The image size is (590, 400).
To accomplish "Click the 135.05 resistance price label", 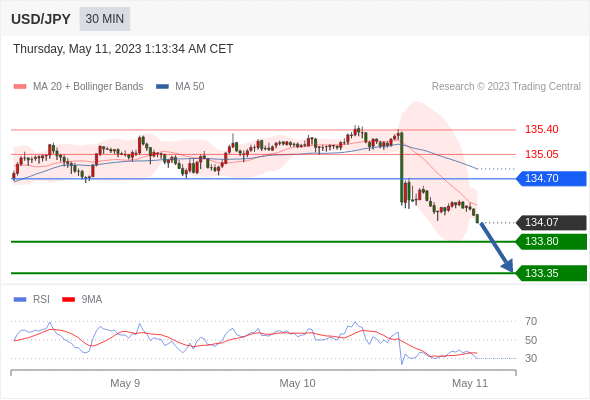I will pyautogui.click(x=542, y=154).
